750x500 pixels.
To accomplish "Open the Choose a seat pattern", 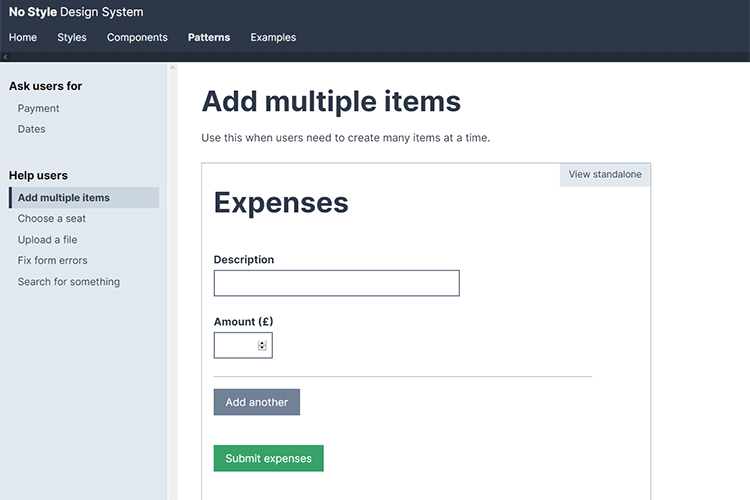I will (x=52, y=219).
